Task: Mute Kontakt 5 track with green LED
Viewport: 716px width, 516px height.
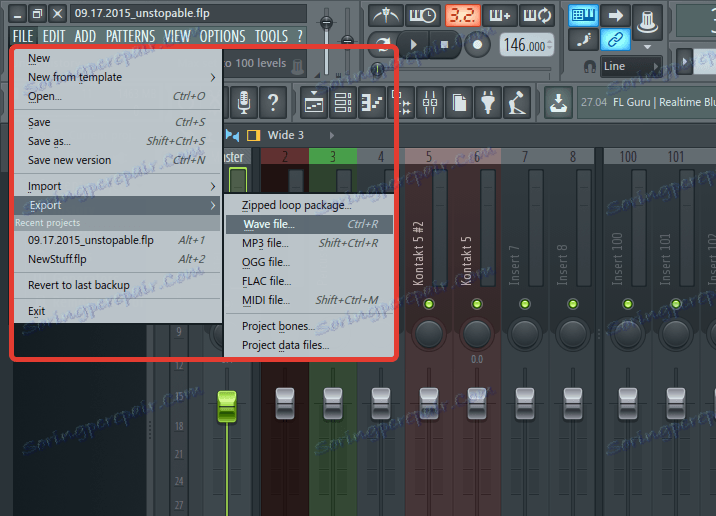Action: pos(477,304)
